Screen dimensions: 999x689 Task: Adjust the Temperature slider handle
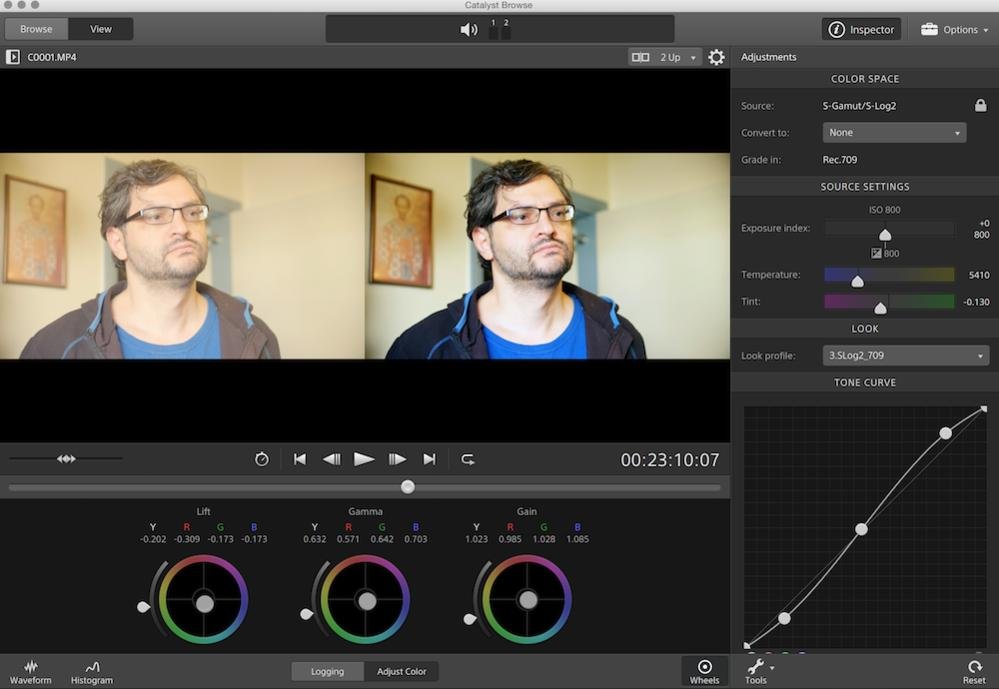tap(857, 281)
